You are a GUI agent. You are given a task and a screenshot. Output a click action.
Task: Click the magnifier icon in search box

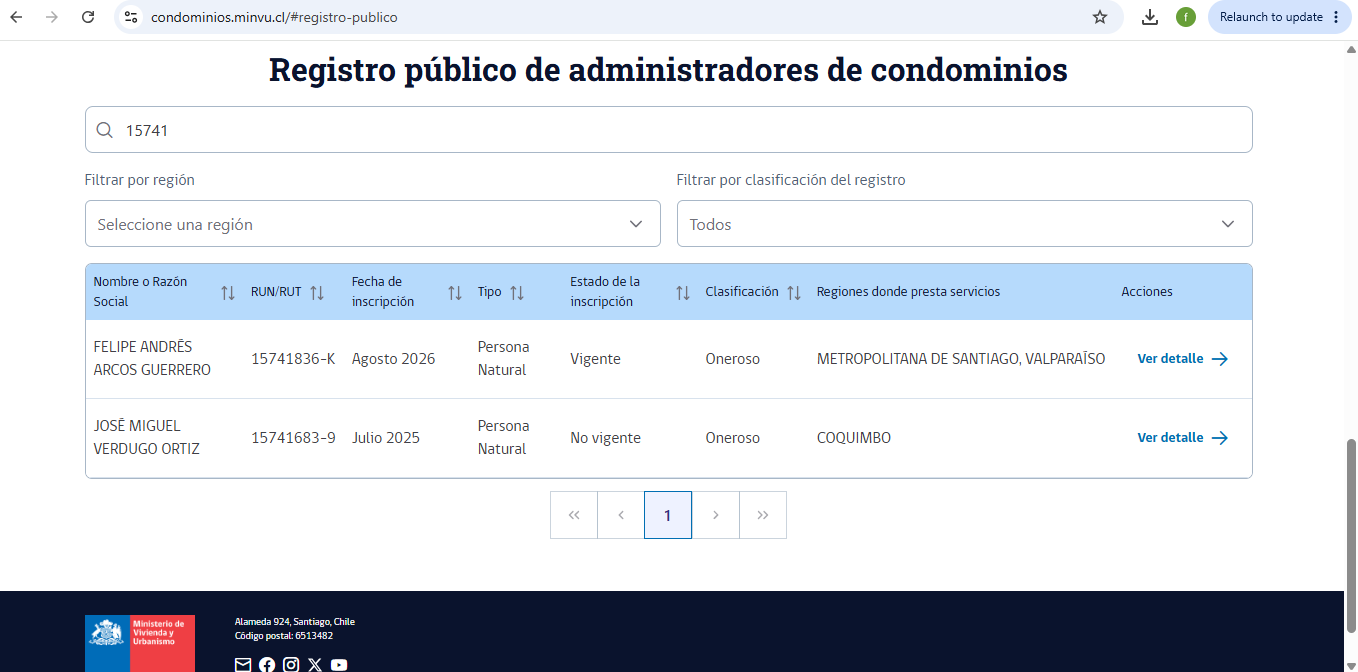click(x=104, y=130)
